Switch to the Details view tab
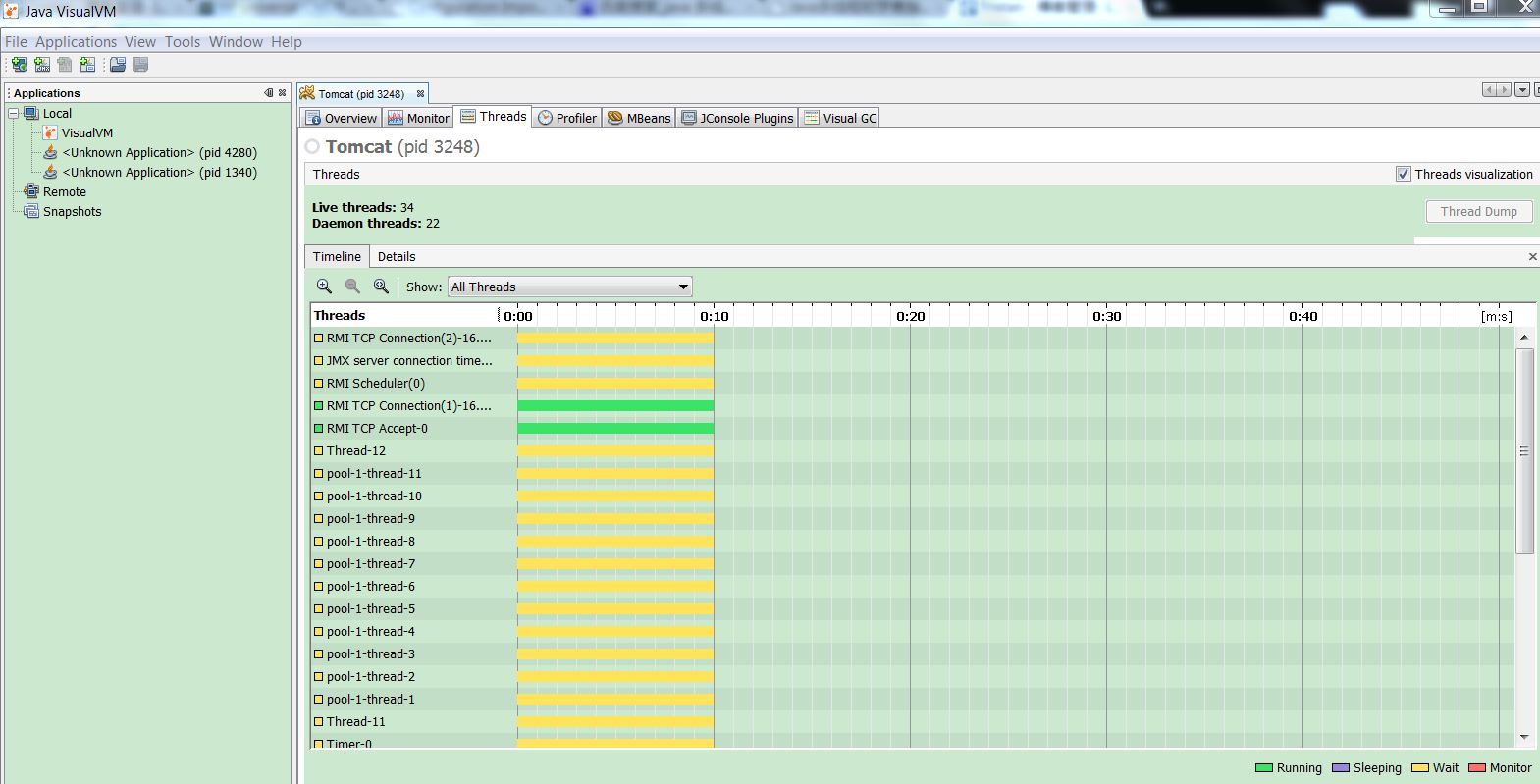Viewport: 1540px width, 784px height. click(x=397, y=257)
